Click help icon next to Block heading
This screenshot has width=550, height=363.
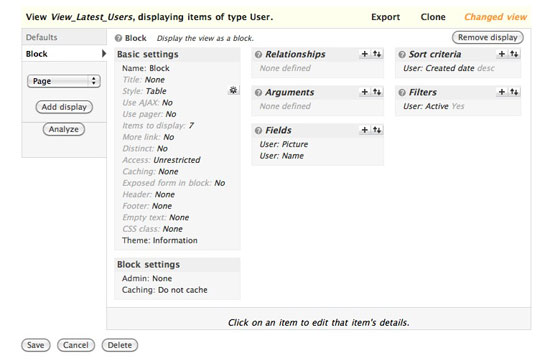pos(119,38)
